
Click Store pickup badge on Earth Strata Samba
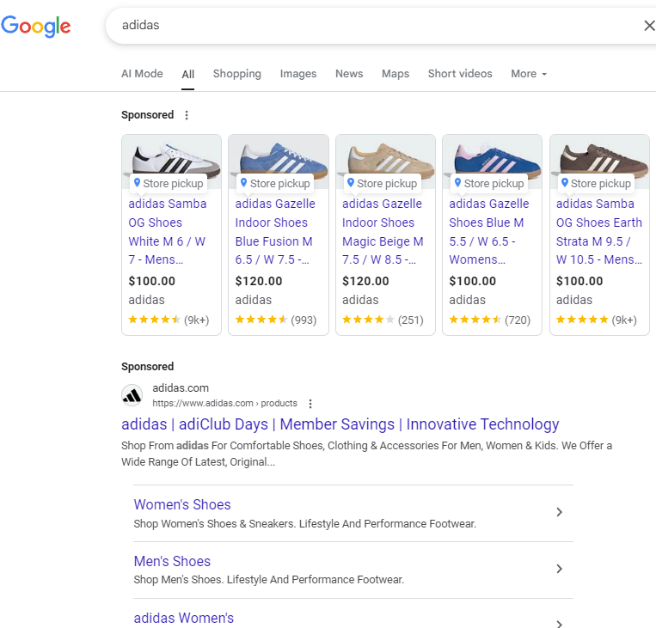point(597,183)
